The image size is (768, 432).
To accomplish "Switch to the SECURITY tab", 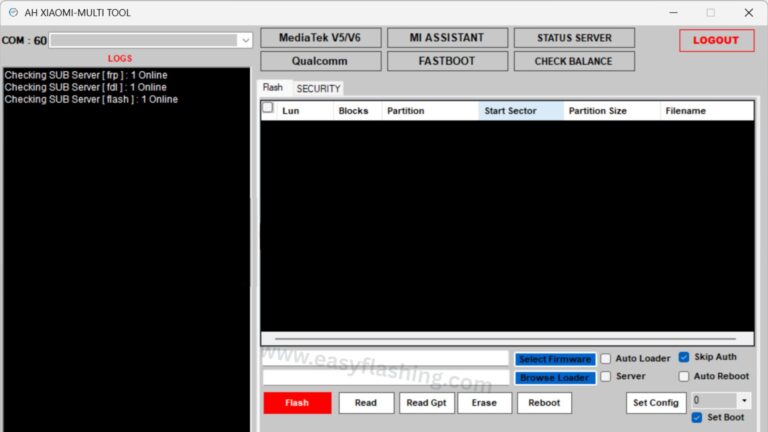I will point(318,89).
